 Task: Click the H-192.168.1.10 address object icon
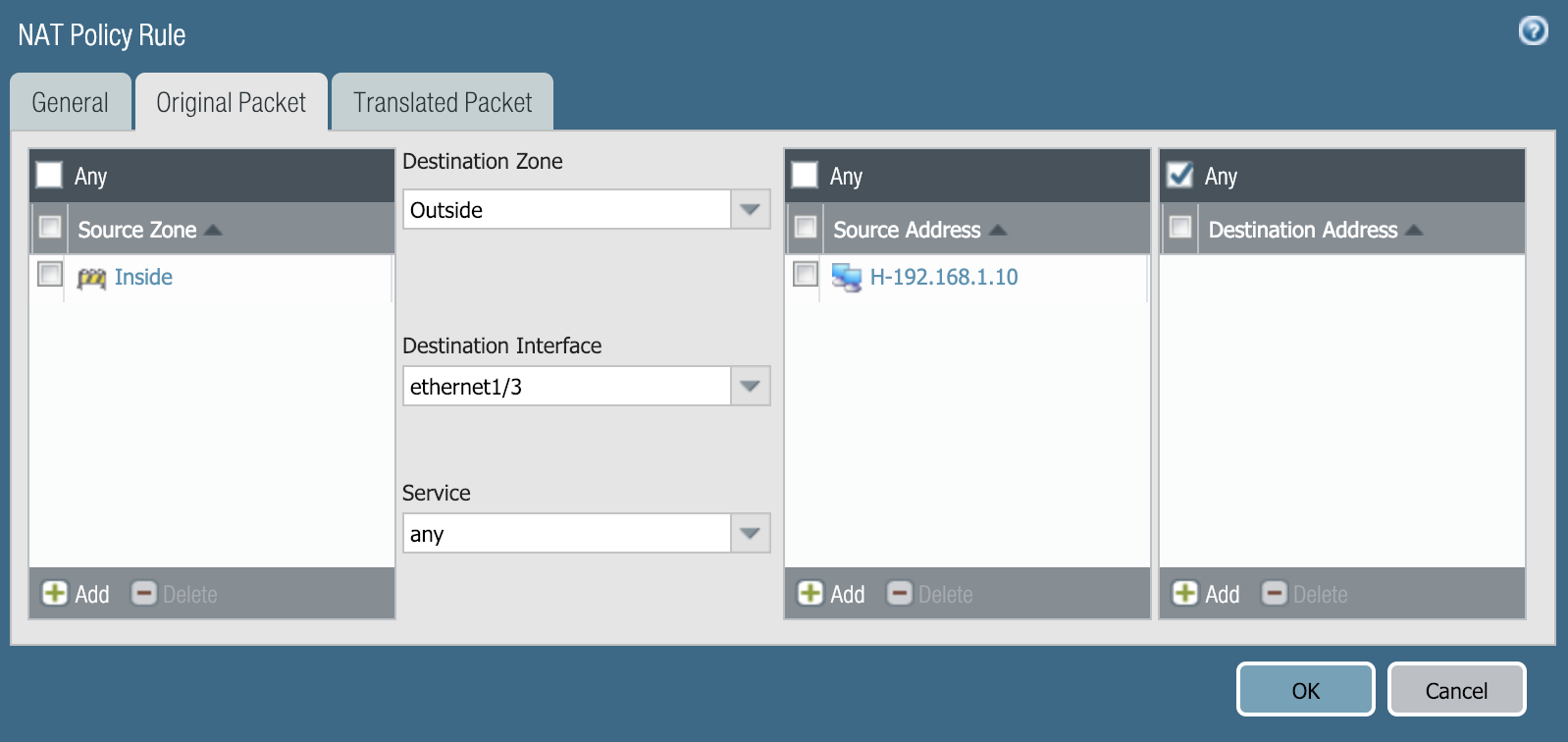click(x=846, y=278)
